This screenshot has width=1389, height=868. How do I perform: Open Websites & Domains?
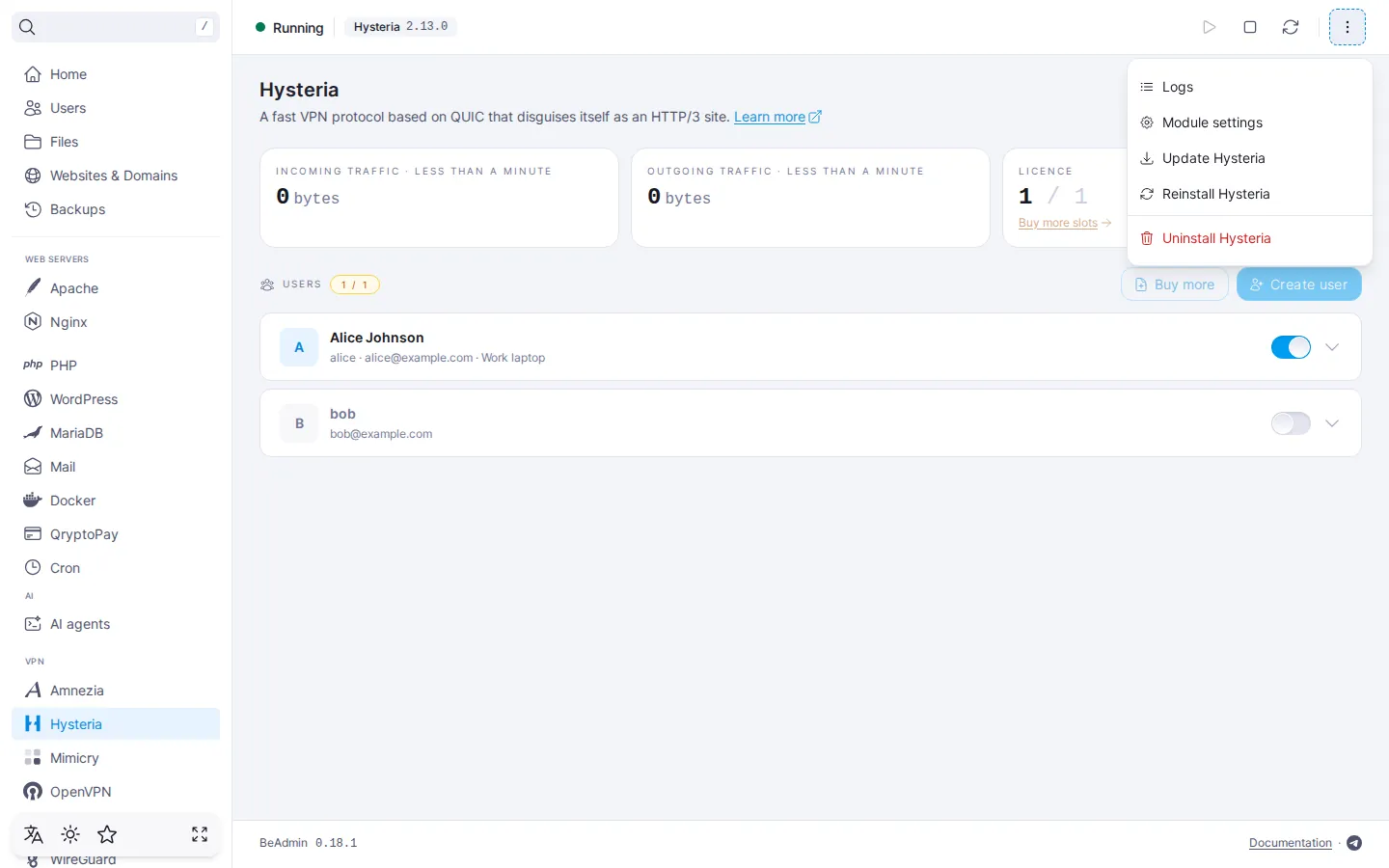click(116, 176)
